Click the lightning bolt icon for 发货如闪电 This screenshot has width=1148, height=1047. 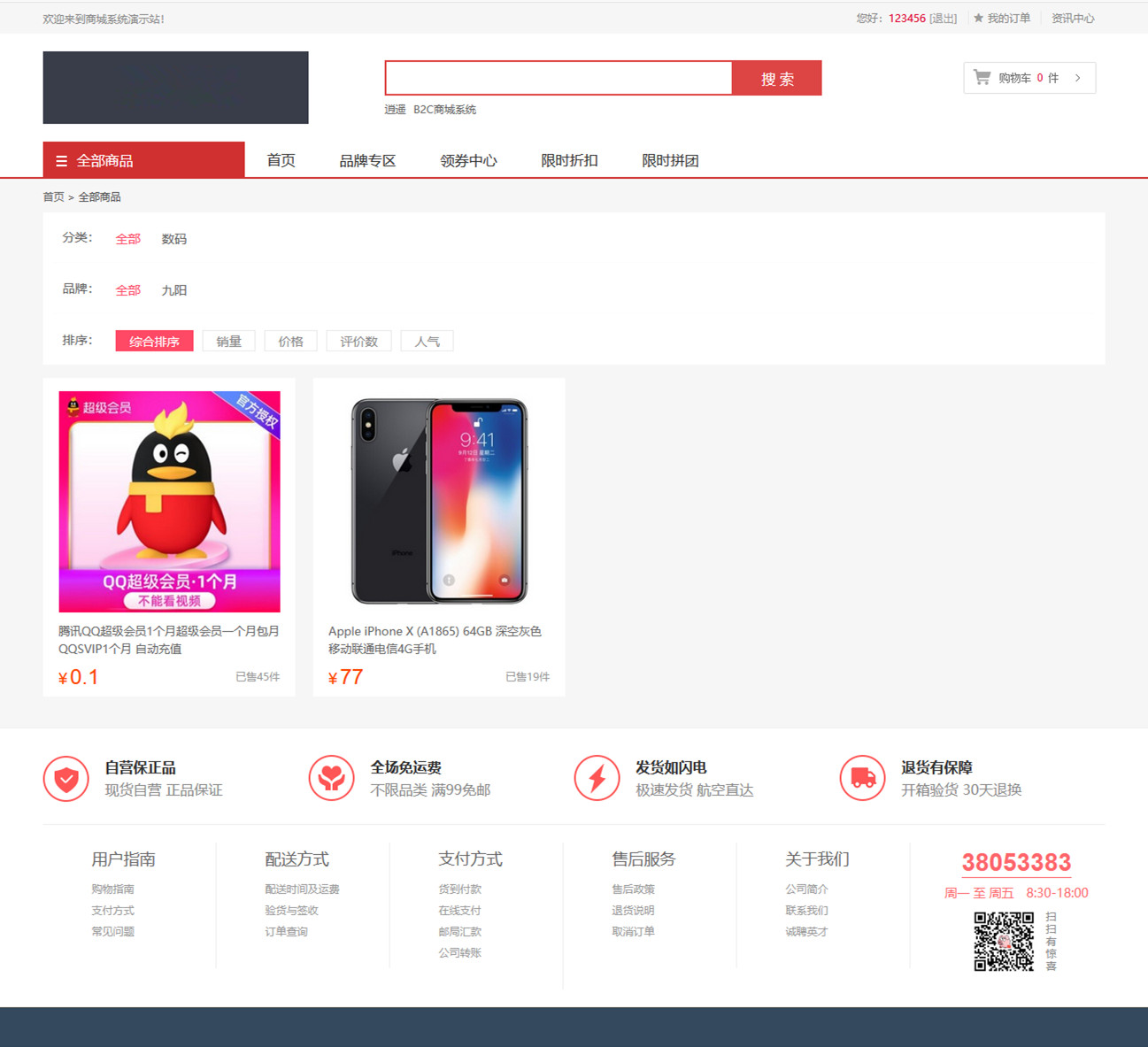tap(597, 779)
